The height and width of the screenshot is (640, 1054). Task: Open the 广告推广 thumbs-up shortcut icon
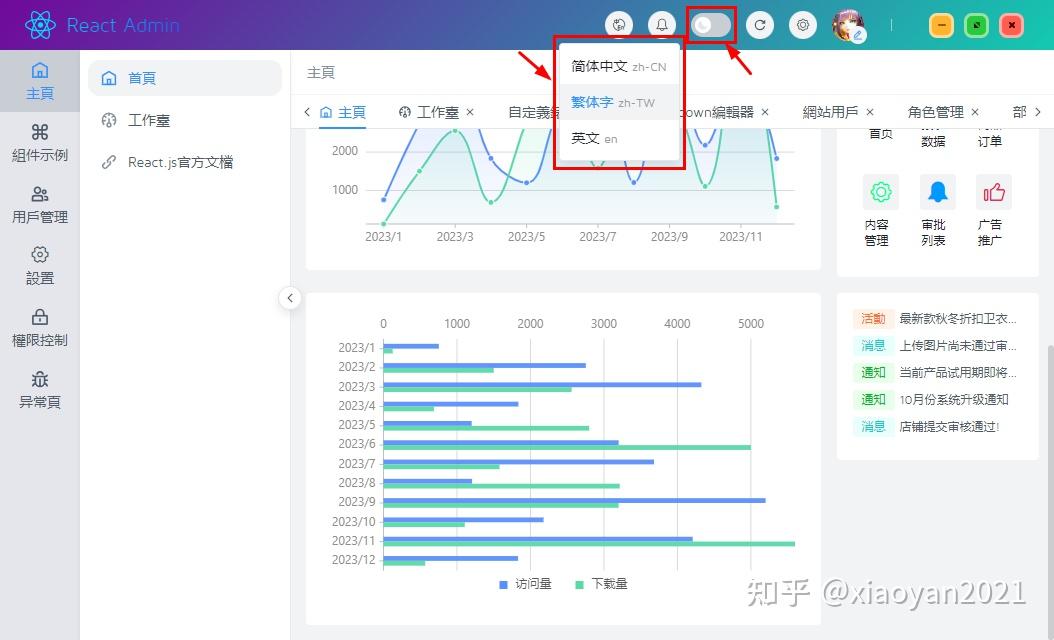point(994,192)
